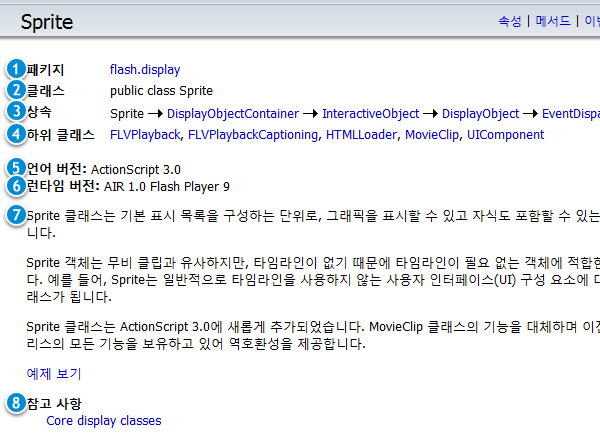Open the FLVPlayback subclass link
The image size is (600, 443).
click(x=145, y=135)
